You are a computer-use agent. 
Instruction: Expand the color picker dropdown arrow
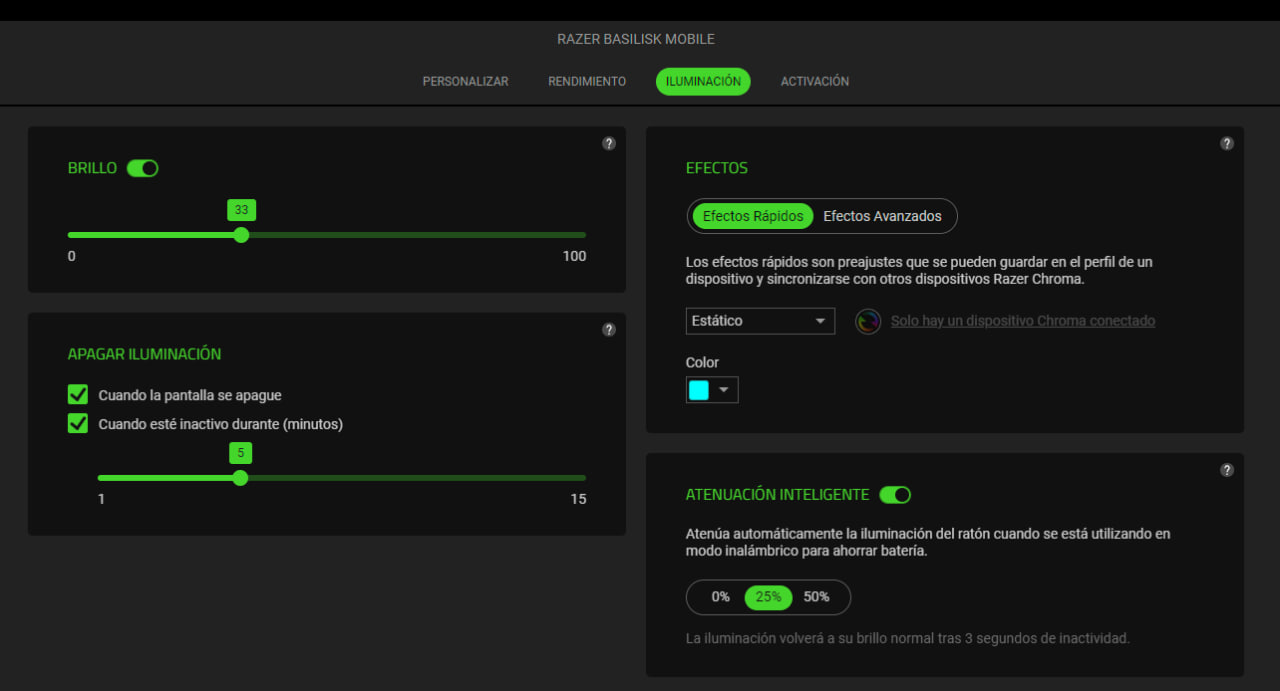(724, 390)
